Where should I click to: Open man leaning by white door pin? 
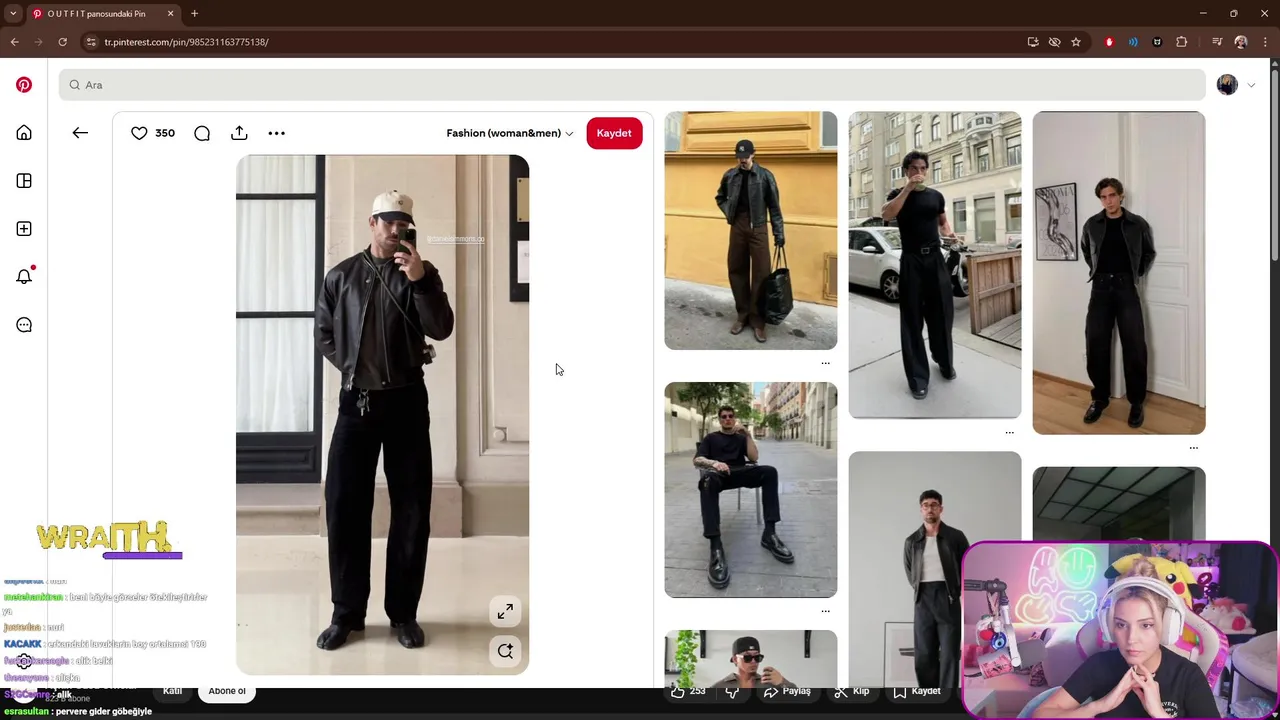pos(1119,273)
